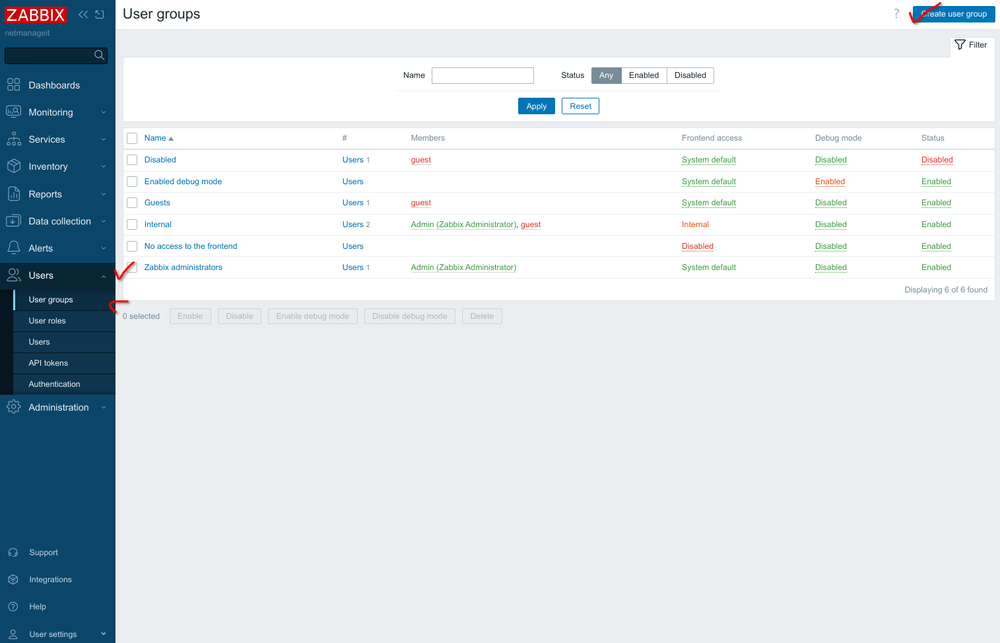Check the box beside Internal group
The width and height of the screenshot is (1000, 643).
click(x=132, y=225)
